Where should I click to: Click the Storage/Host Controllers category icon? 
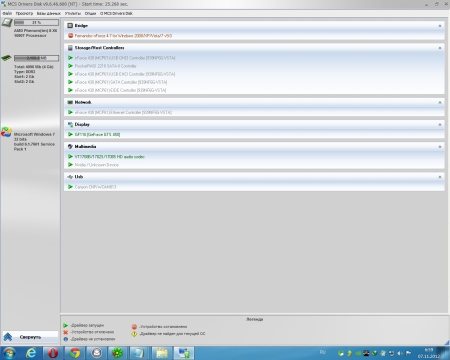(70, 48)
